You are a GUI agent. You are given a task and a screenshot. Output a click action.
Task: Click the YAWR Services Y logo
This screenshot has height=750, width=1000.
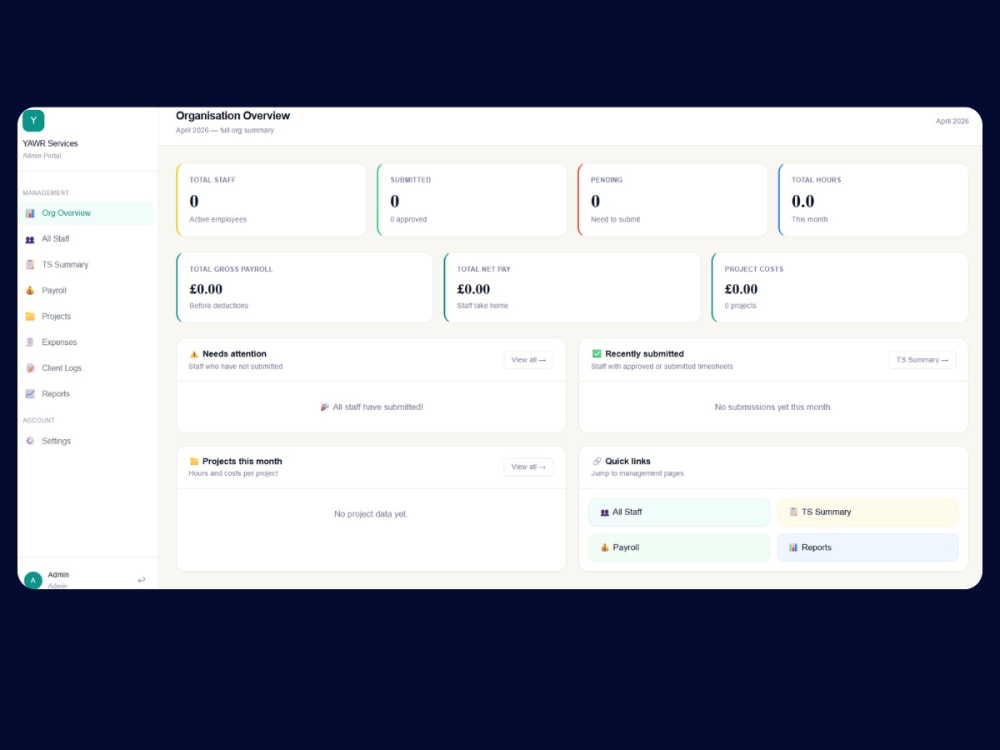click(33, 121)
